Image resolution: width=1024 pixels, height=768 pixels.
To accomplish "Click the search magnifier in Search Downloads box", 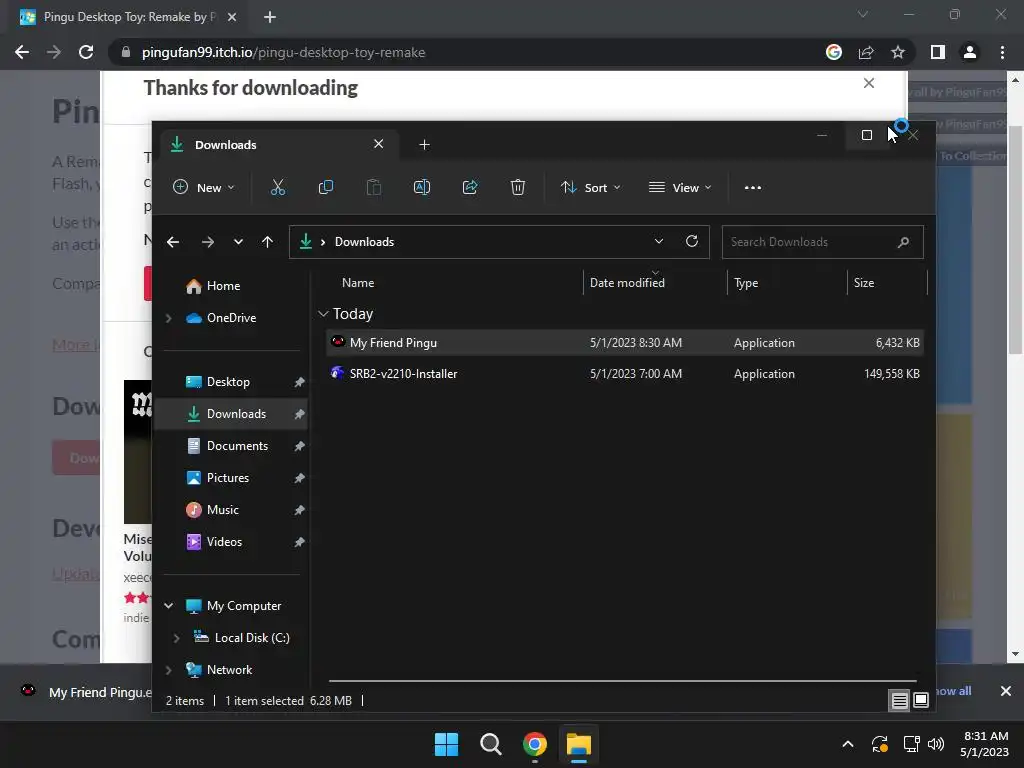I will 903,242.
